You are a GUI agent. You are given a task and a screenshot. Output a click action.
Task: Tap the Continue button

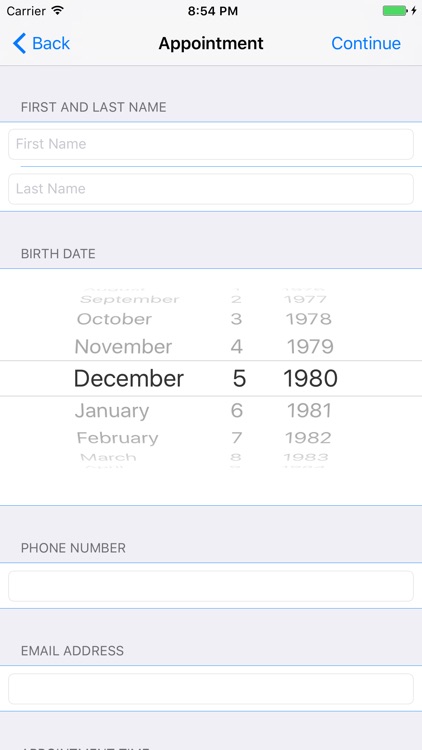point(366,44)
